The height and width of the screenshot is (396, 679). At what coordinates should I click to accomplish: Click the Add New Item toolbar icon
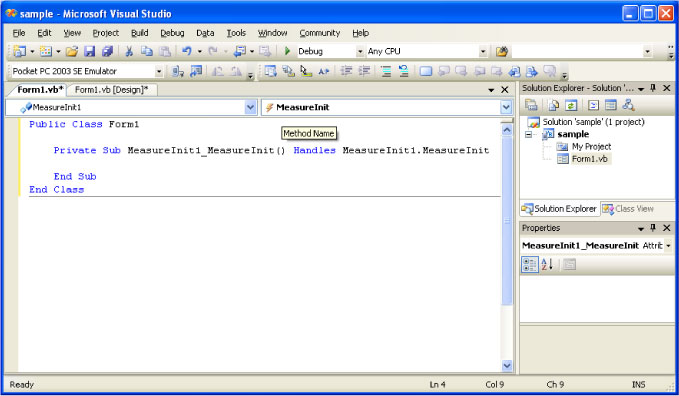[x=45, y=51]
